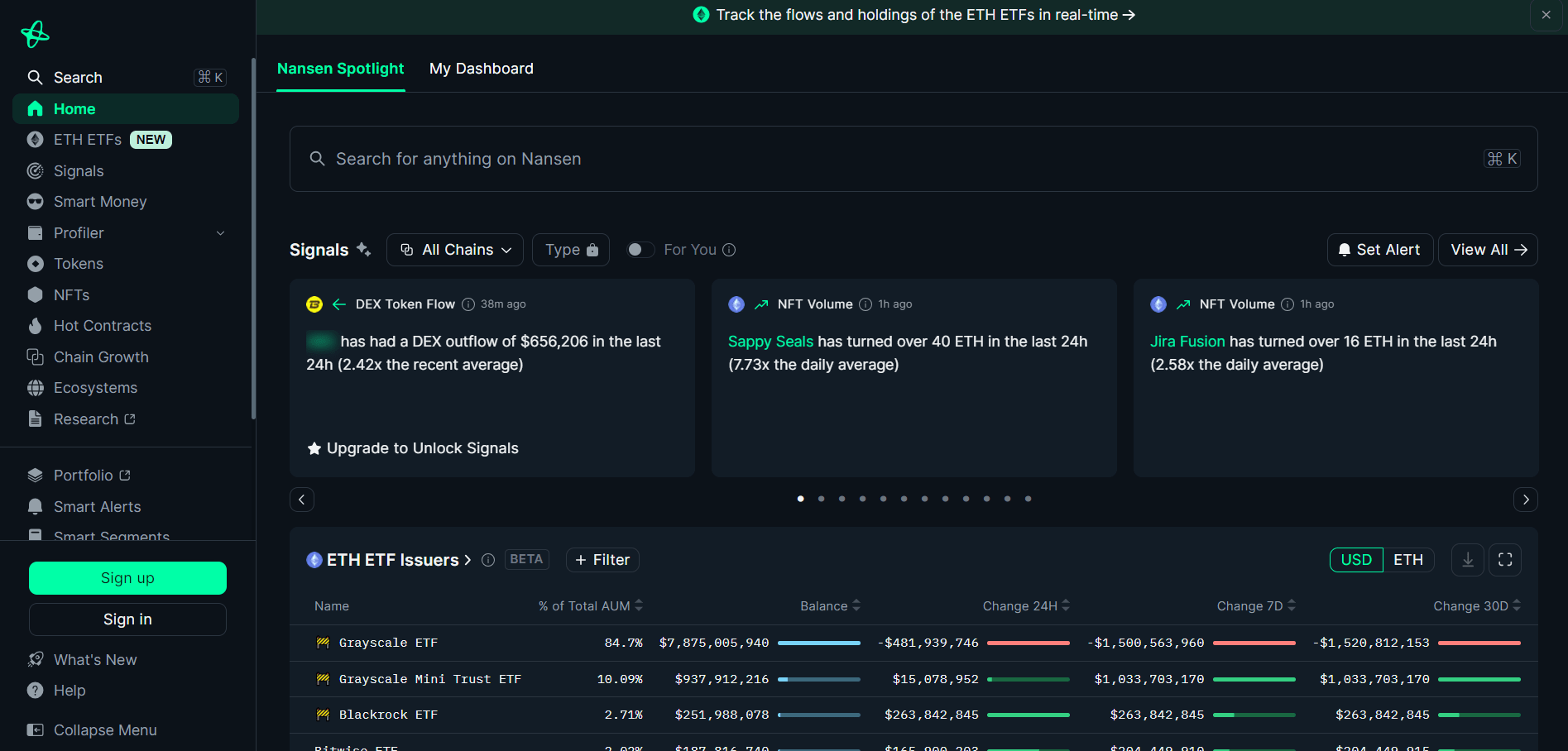
Task: Click the Grayscale ETF row name
Action: (388, 643)
